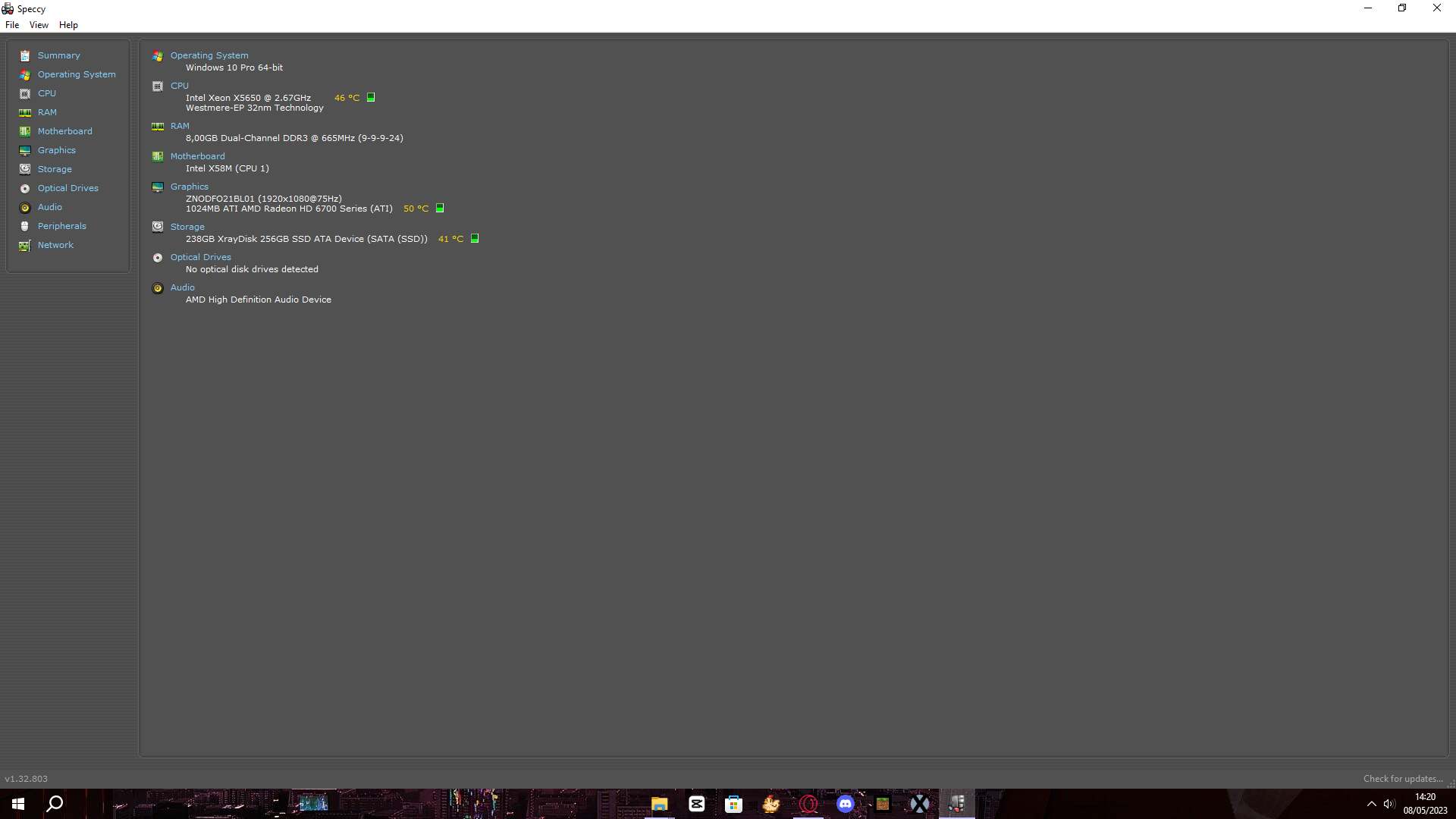Select the Motherboard icon in sidebar
The image size is (1456, 819).
[x=25, y=132]
